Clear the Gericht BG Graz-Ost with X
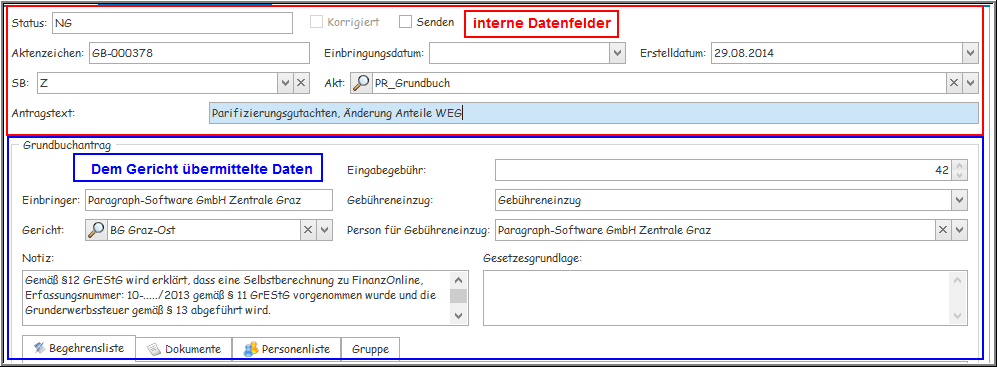This screenshot has height=367, width=997. click(x=308, y=230)
